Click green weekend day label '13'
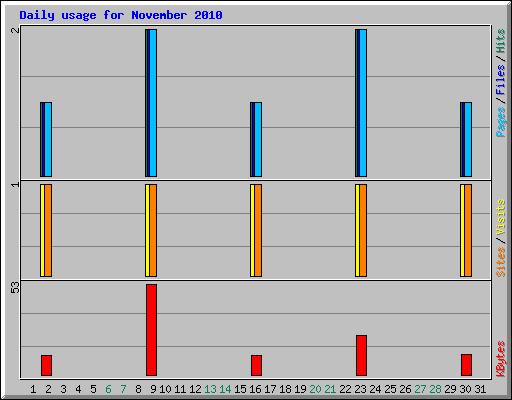This screenshot has width=512, height=400. pyautogui.click(x=210, y=389)
